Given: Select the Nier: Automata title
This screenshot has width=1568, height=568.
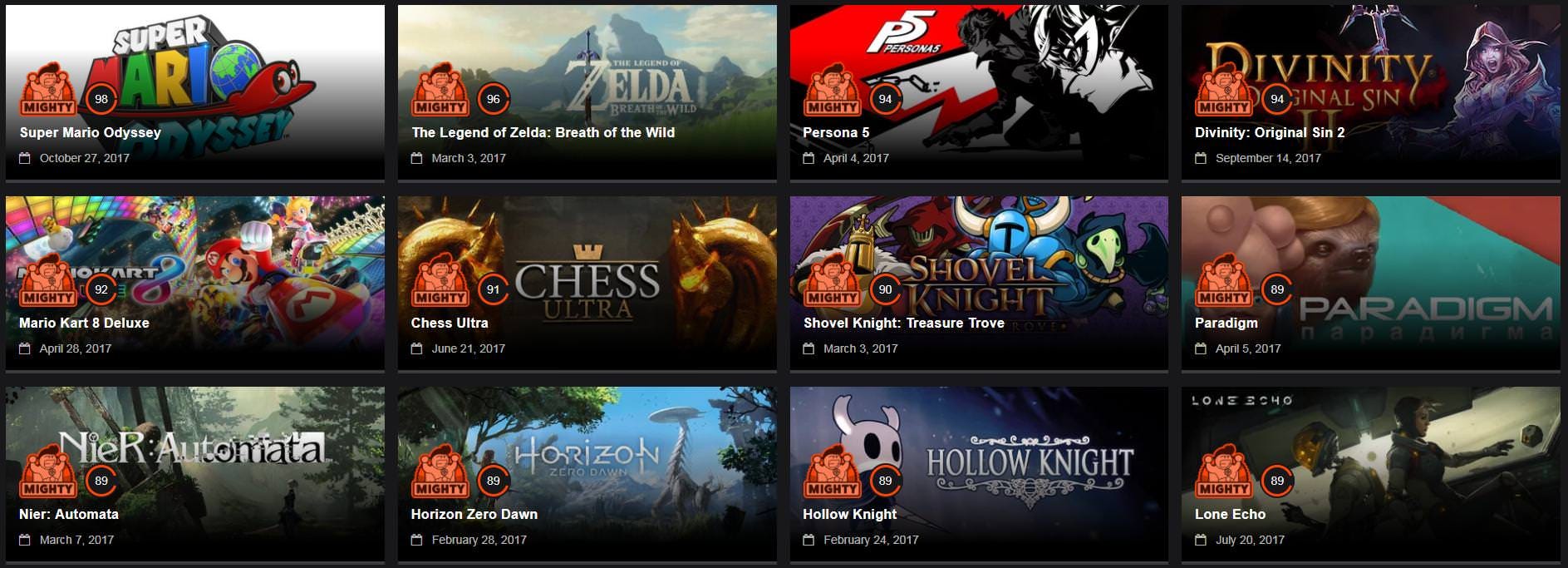Looking at the screenshot, I should pyautogui.click(x=69, y=514).
